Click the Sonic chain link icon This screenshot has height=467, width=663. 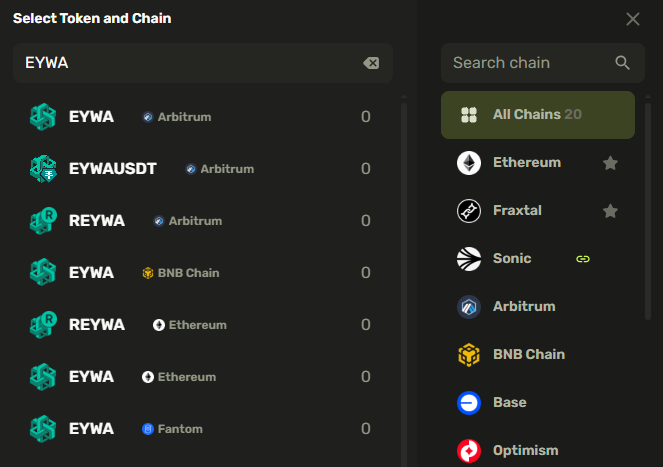[583, 259]
